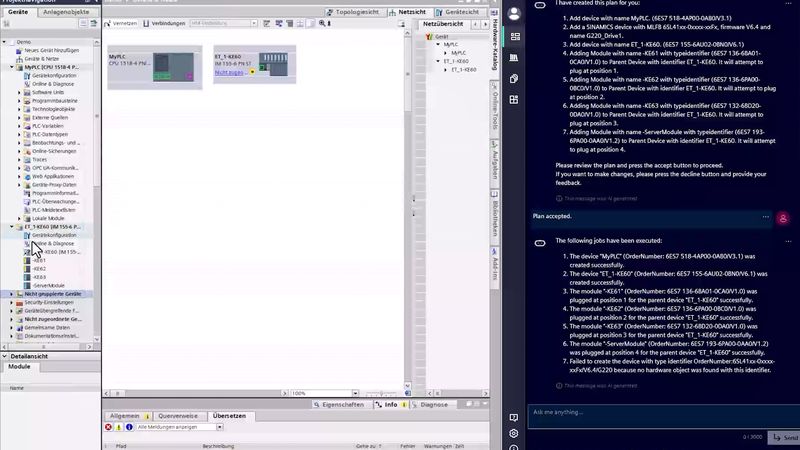This screenshot has width=800, height=450.
Task: Click the dashboard icon in assistant sidebar
Action: 514,37
